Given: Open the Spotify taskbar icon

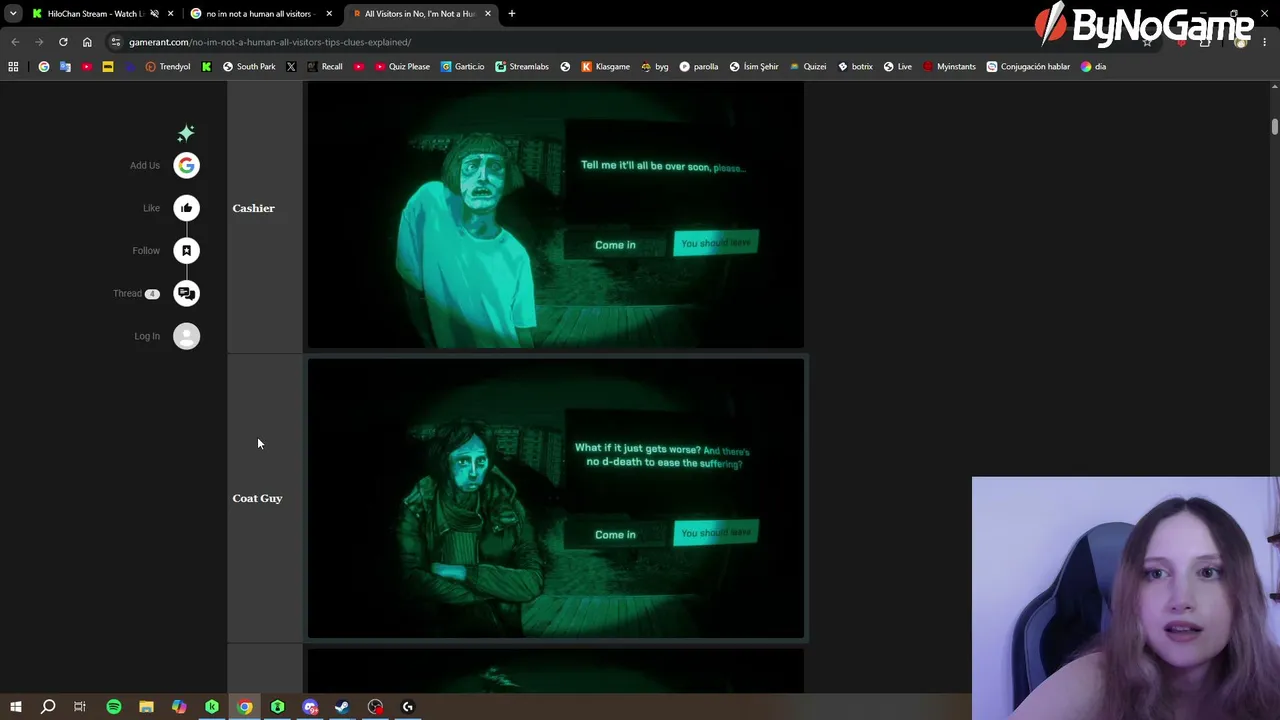Looking at the screenshot, I should pos(114,707).
